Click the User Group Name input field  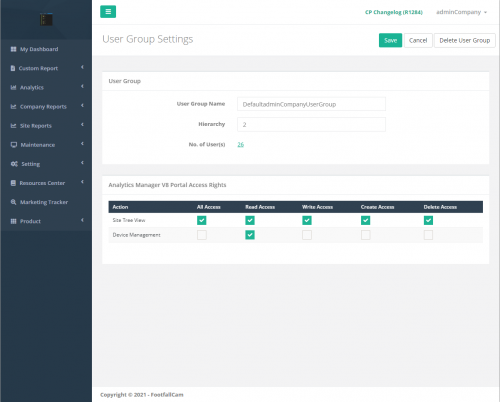point(311,104)
